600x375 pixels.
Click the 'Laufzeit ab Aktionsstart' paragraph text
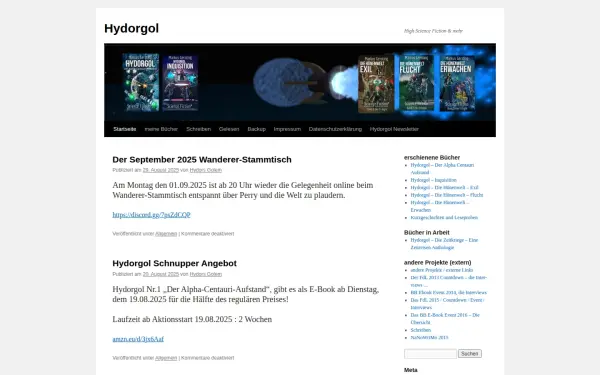coord(192,319)
